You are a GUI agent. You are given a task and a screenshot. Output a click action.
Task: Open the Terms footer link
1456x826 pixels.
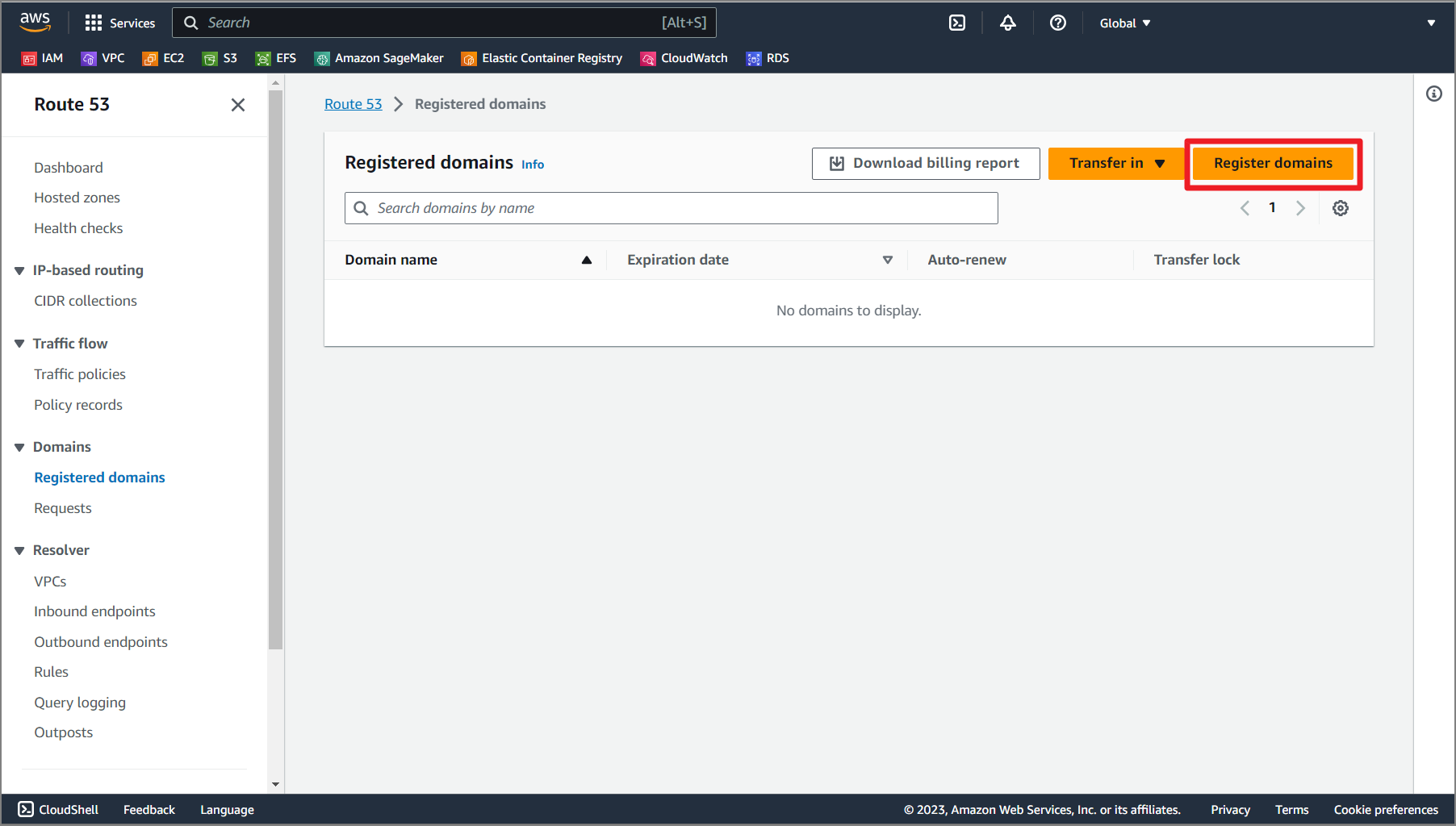point(1291,810)
